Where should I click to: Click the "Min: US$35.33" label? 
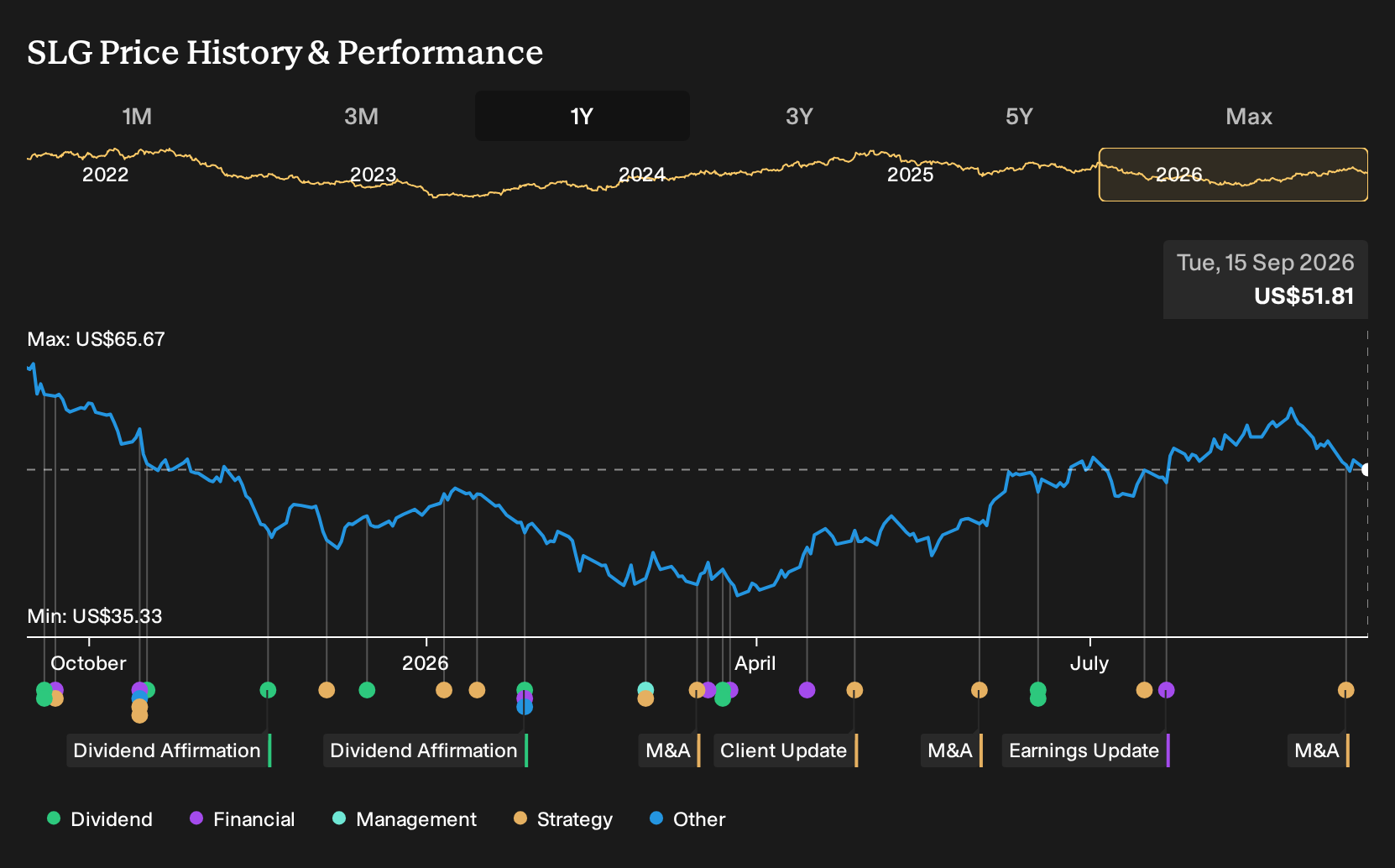(x=95, y=616)
